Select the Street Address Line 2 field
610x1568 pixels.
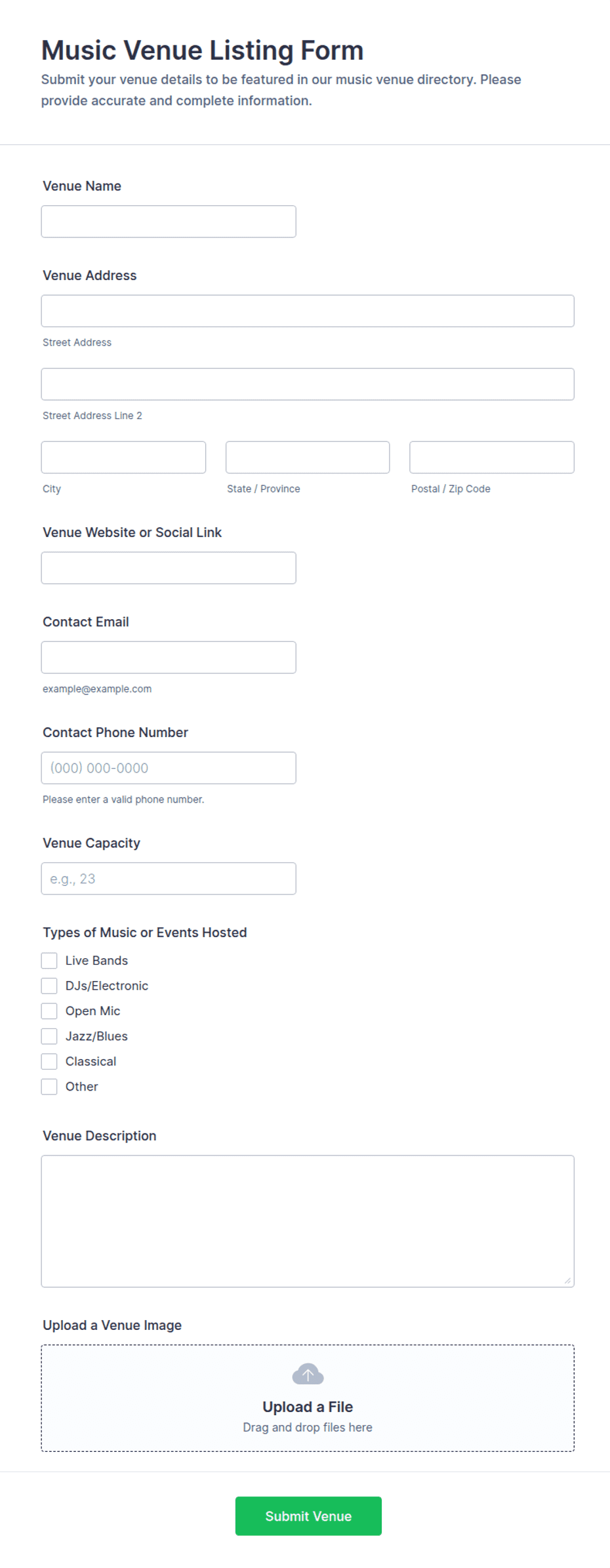(x=308, y=384)
